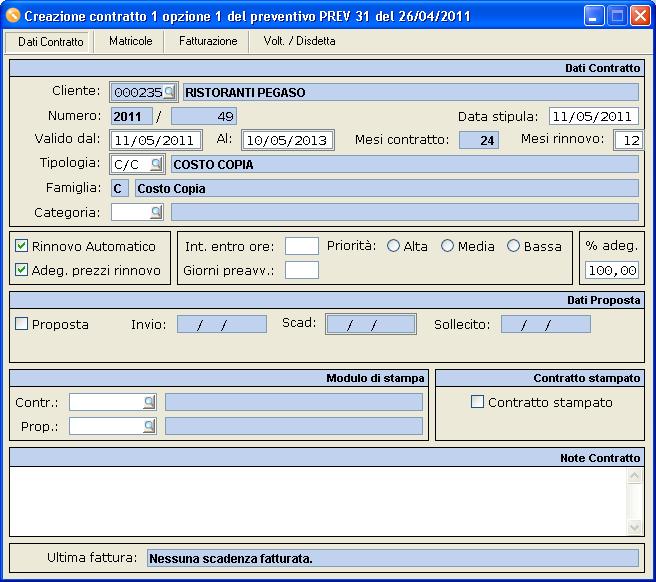
Task: Click the Mesi contratto value 24
Action: 479,140
